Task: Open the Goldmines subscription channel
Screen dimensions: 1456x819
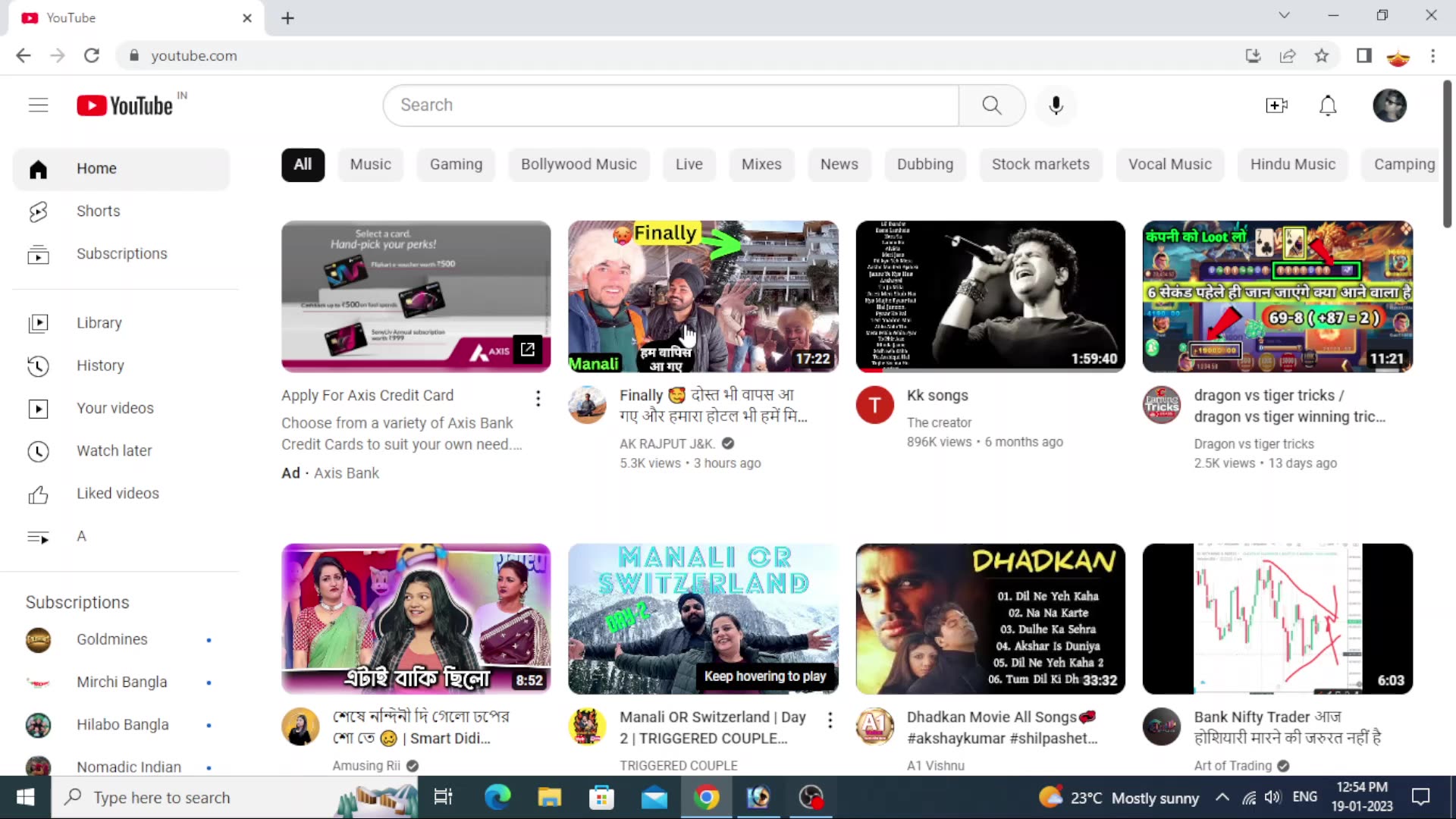Action: tap(111, 639)
